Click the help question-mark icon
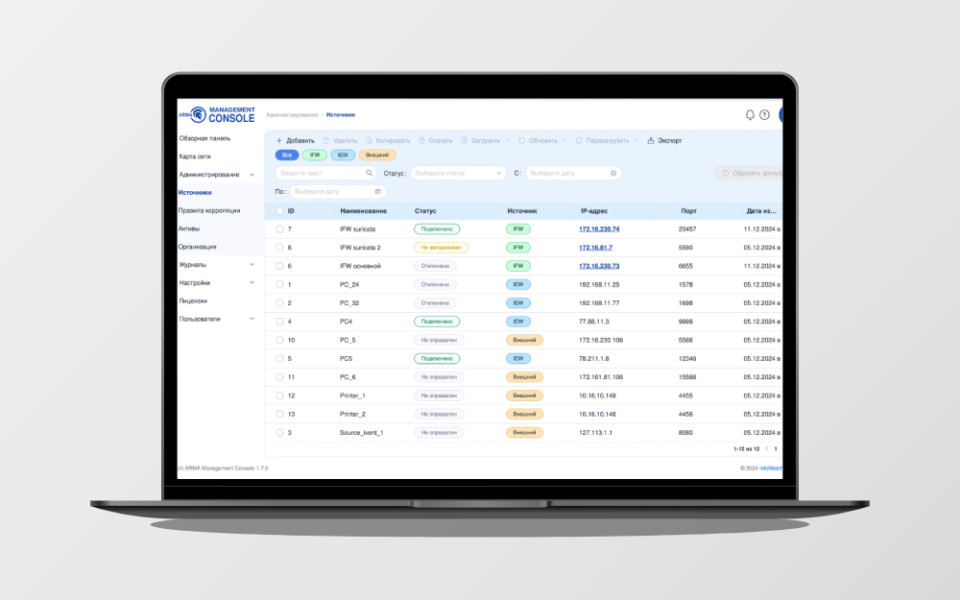The image size is (960, 600). (766, 115)
